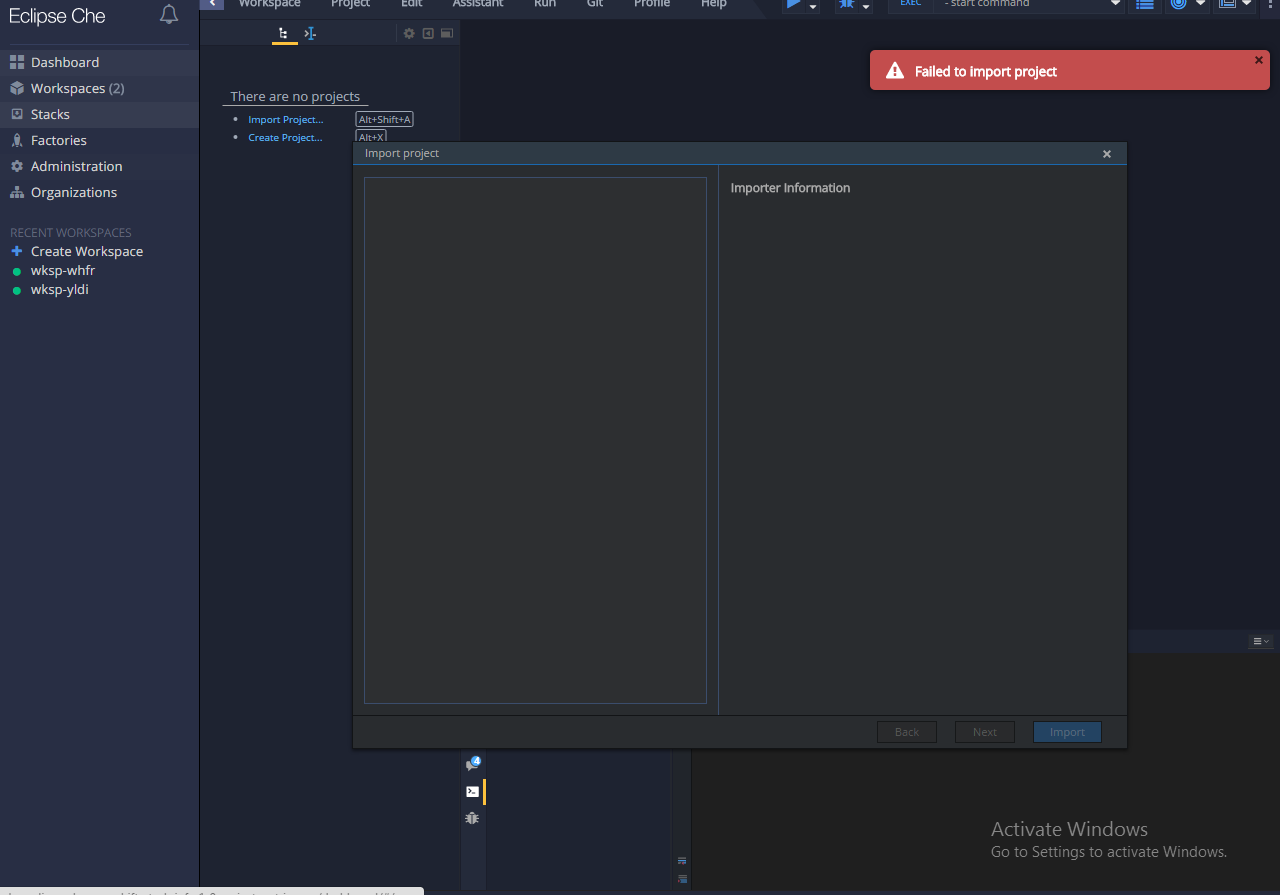Image resolution: width=1280 pixels, height=895 pixels.
Task: Open the Run menu
Action: click(x=545, y=4)
